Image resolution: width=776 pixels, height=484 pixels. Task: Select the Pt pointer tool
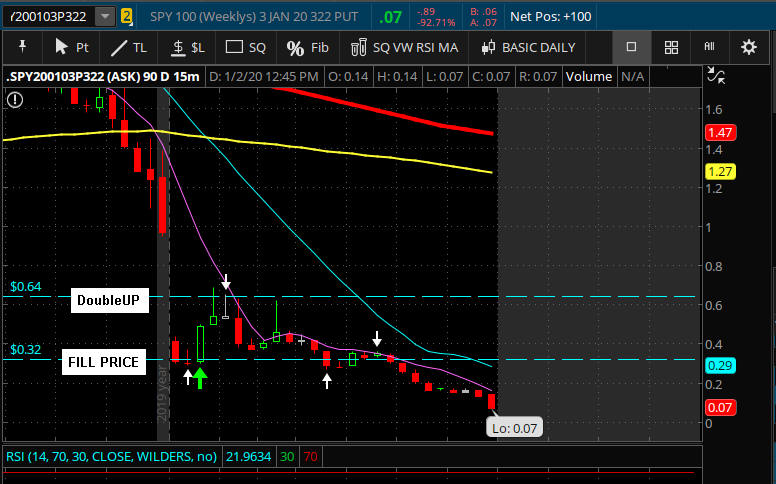(x=72, y=48)
